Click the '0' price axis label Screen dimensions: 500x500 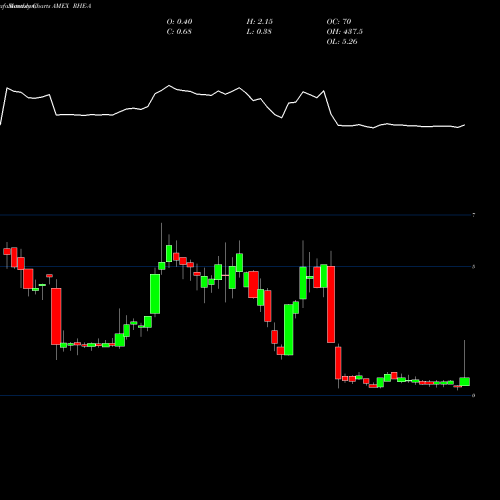(474, 395)
